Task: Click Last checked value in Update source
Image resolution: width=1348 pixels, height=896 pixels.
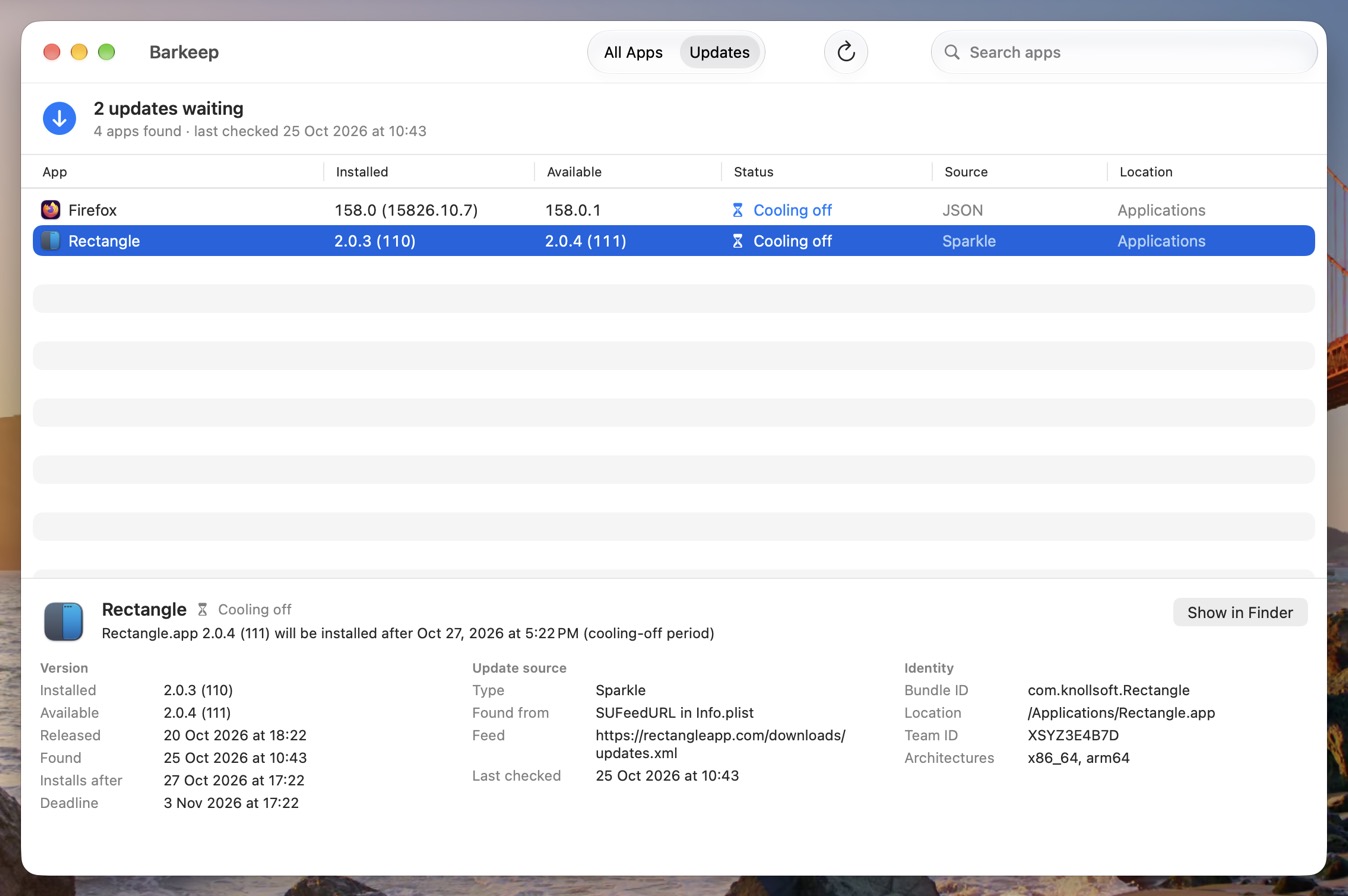Action: point(667,775)
